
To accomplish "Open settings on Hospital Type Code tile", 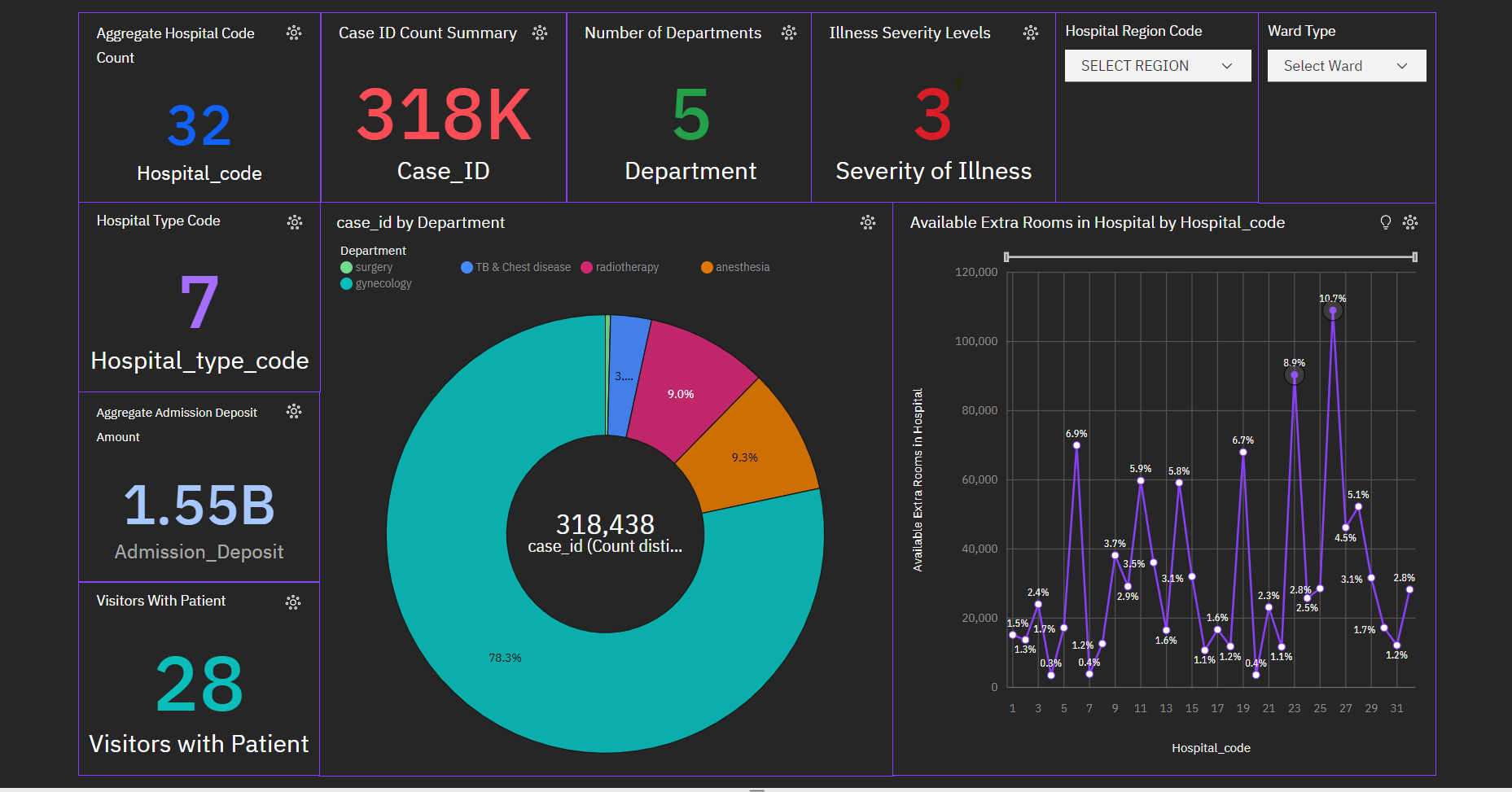I will point(294,221).
